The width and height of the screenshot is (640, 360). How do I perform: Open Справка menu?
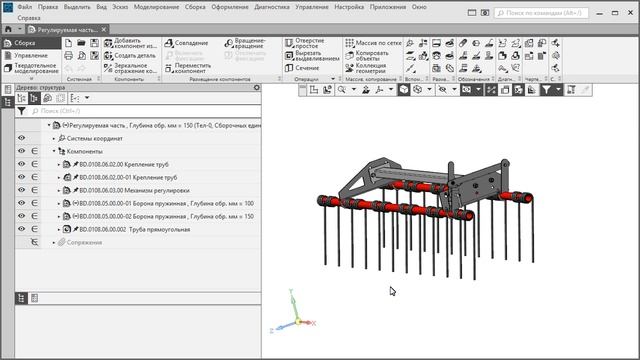click(x=29, y=18)
